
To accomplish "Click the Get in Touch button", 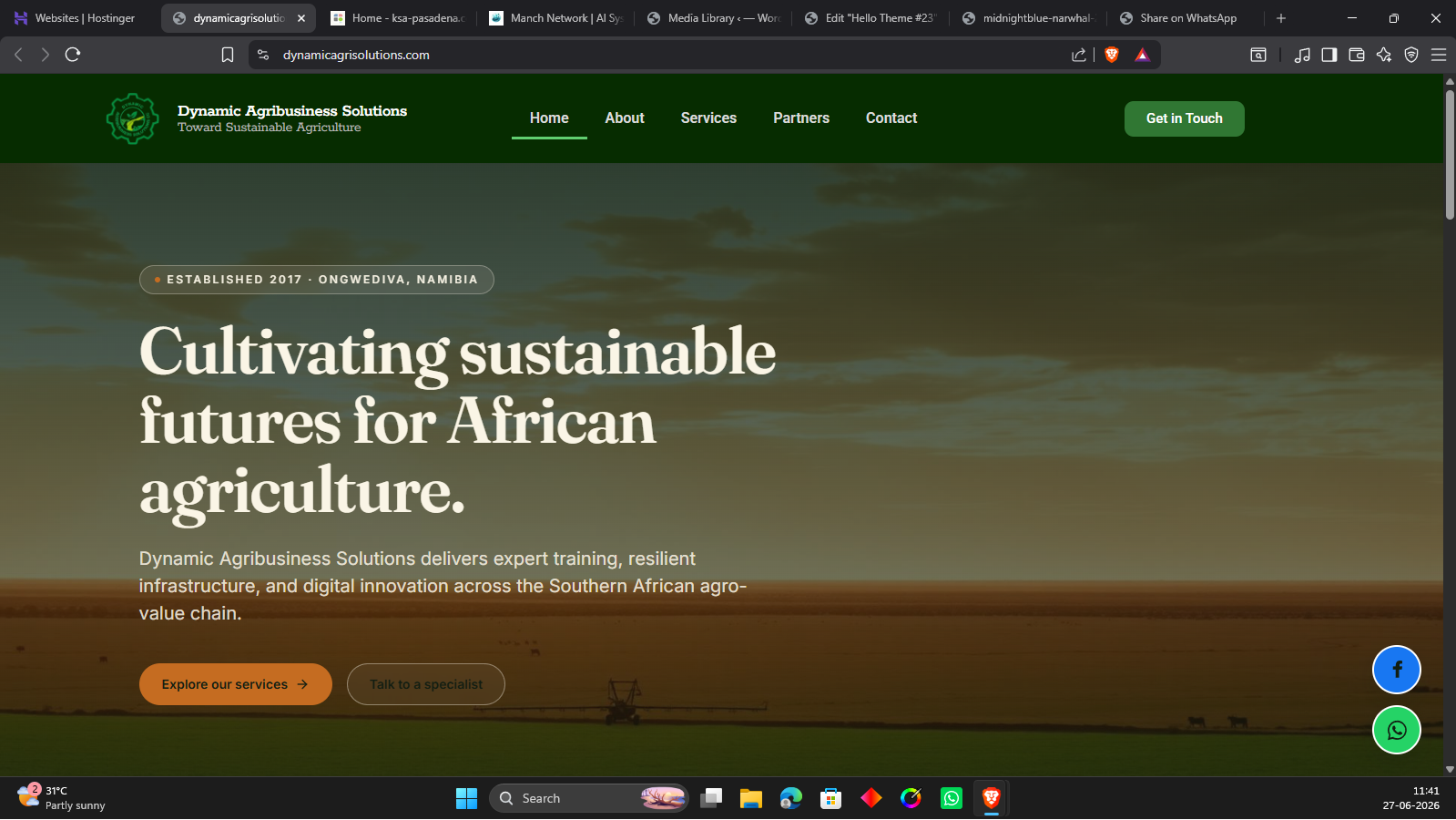I will [1184, 118].
